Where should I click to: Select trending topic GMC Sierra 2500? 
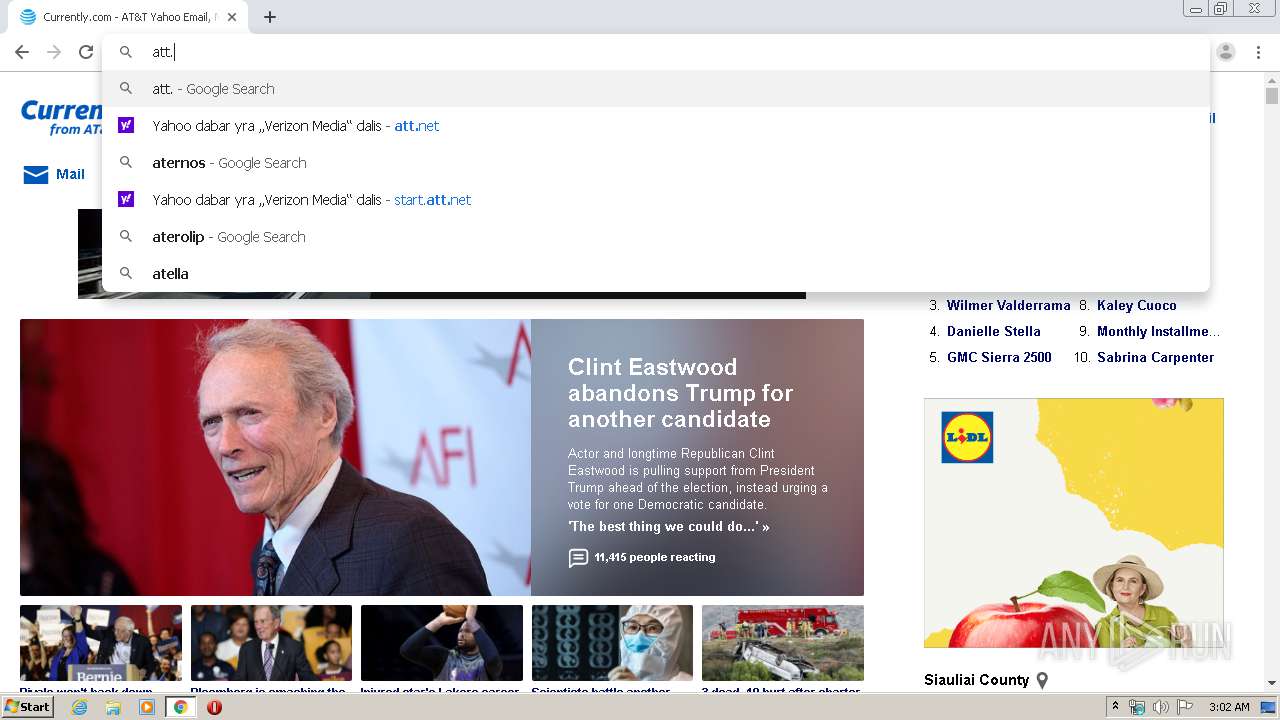point(999,357)
